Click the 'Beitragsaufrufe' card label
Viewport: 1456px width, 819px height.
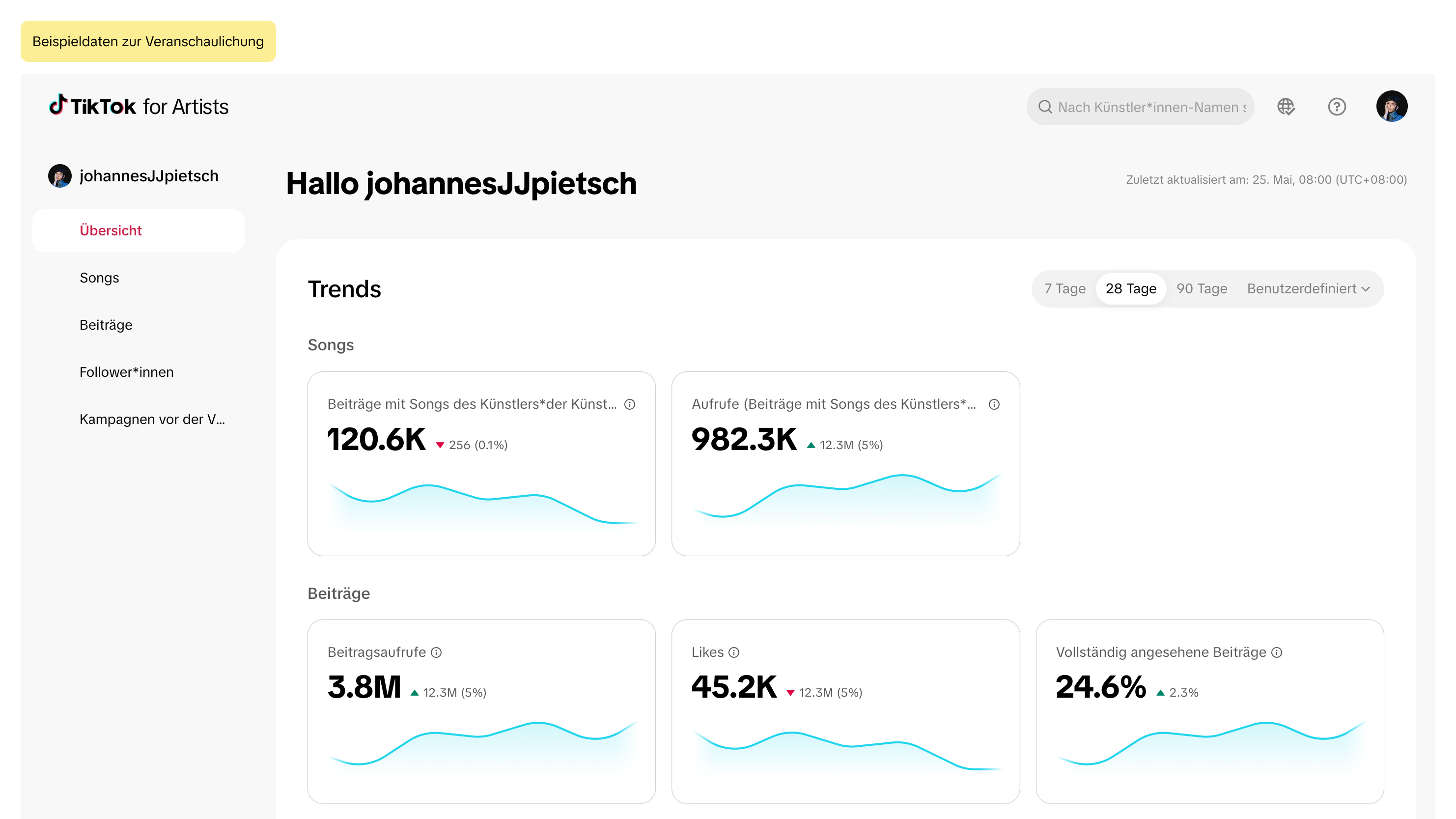click(377, 652)
